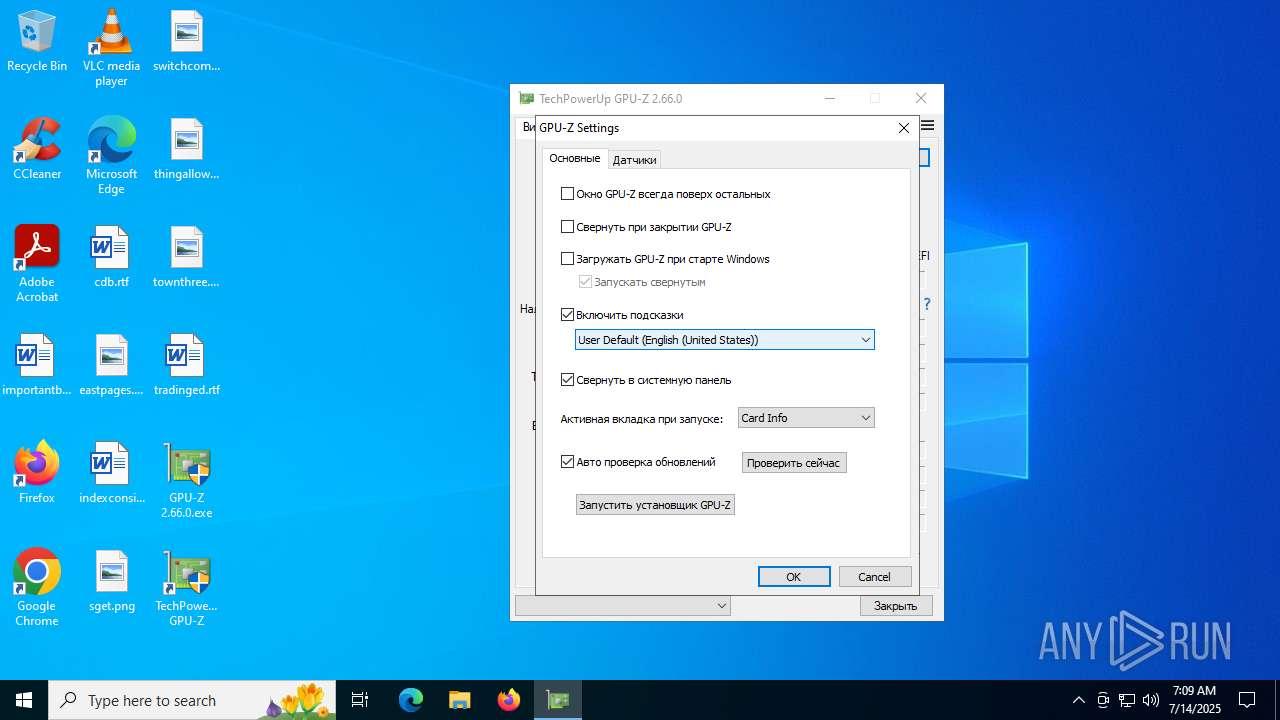Screen dimensions: 1280x720
Task: Open the CCleaner desktop shortcut
Action: [x=37, y=149]
